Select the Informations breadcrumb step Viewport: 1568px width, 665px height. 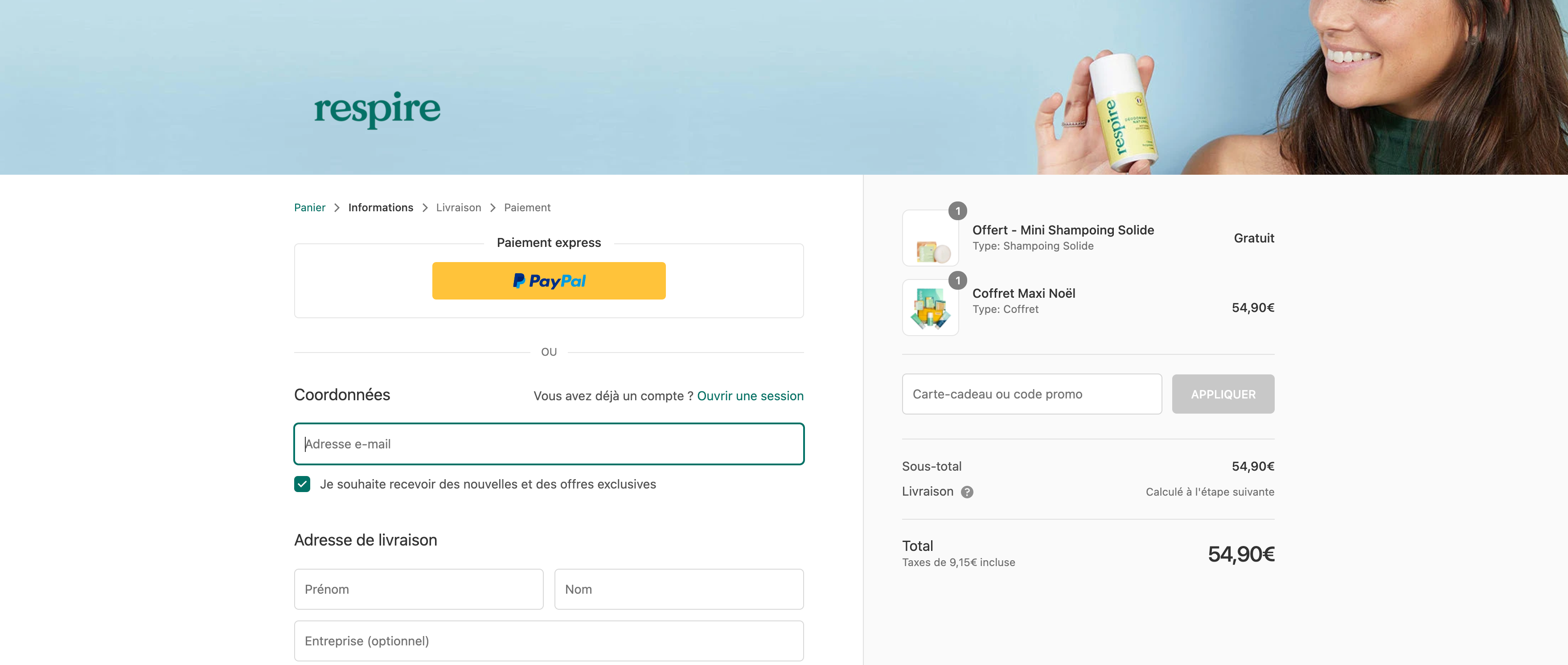pyautogui.click(x=381, y=208)
